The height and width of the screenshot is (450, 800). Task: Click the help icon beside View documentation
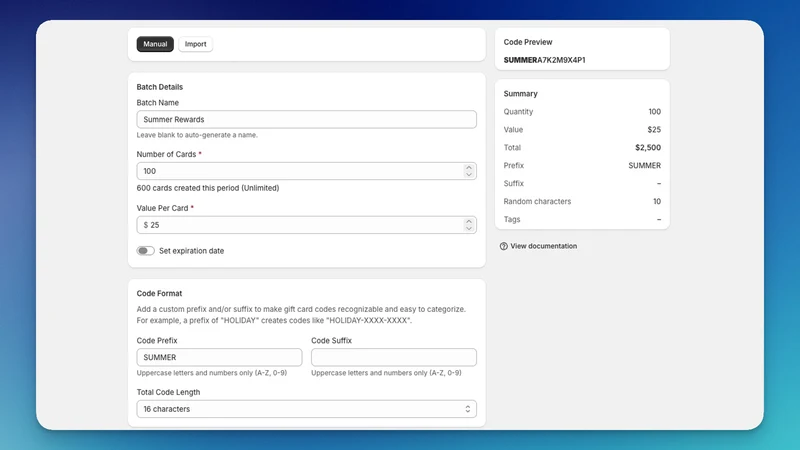click(504, 246)
